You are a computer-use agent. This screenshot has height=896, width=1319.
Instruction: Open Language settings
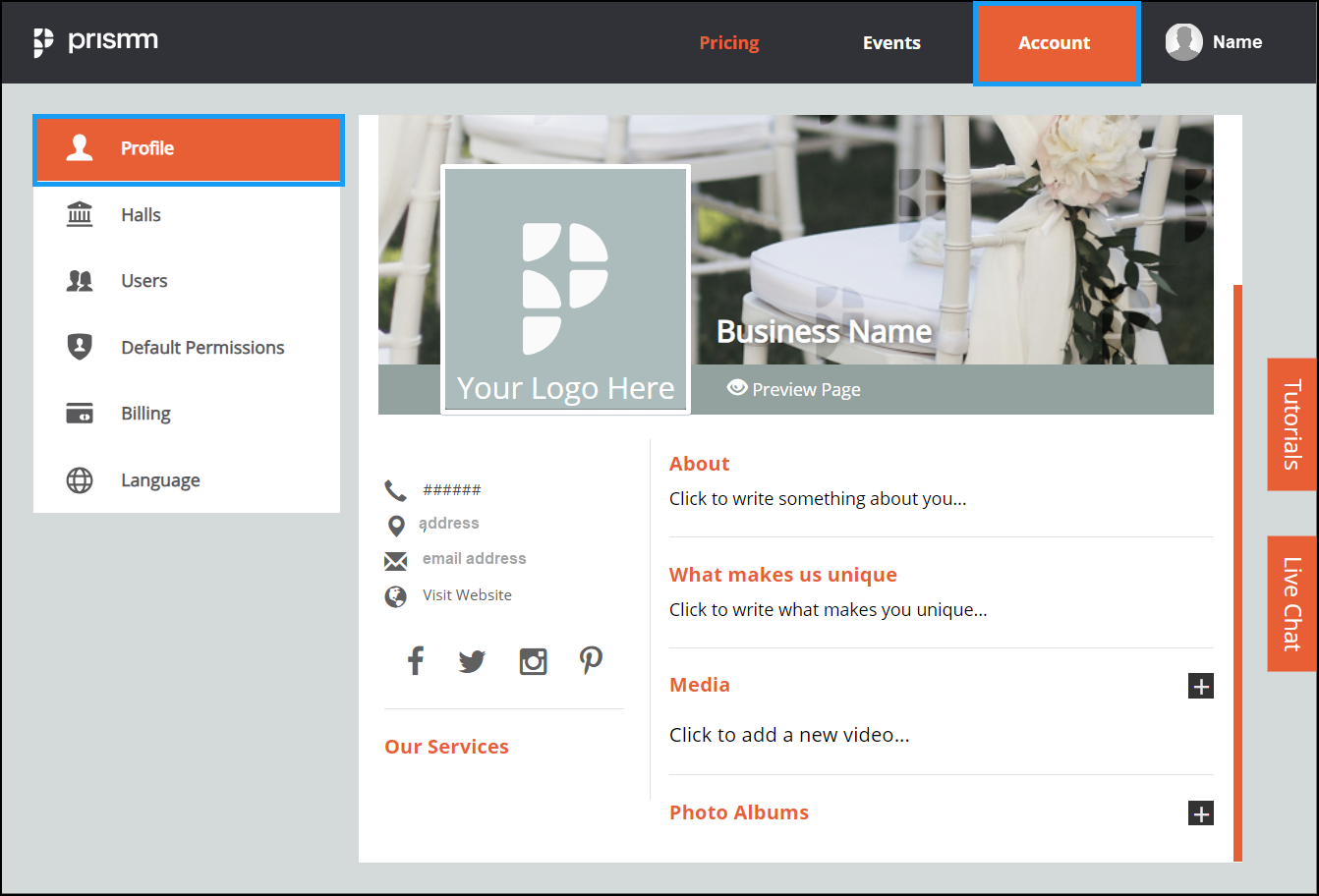[x=187, y=480]
